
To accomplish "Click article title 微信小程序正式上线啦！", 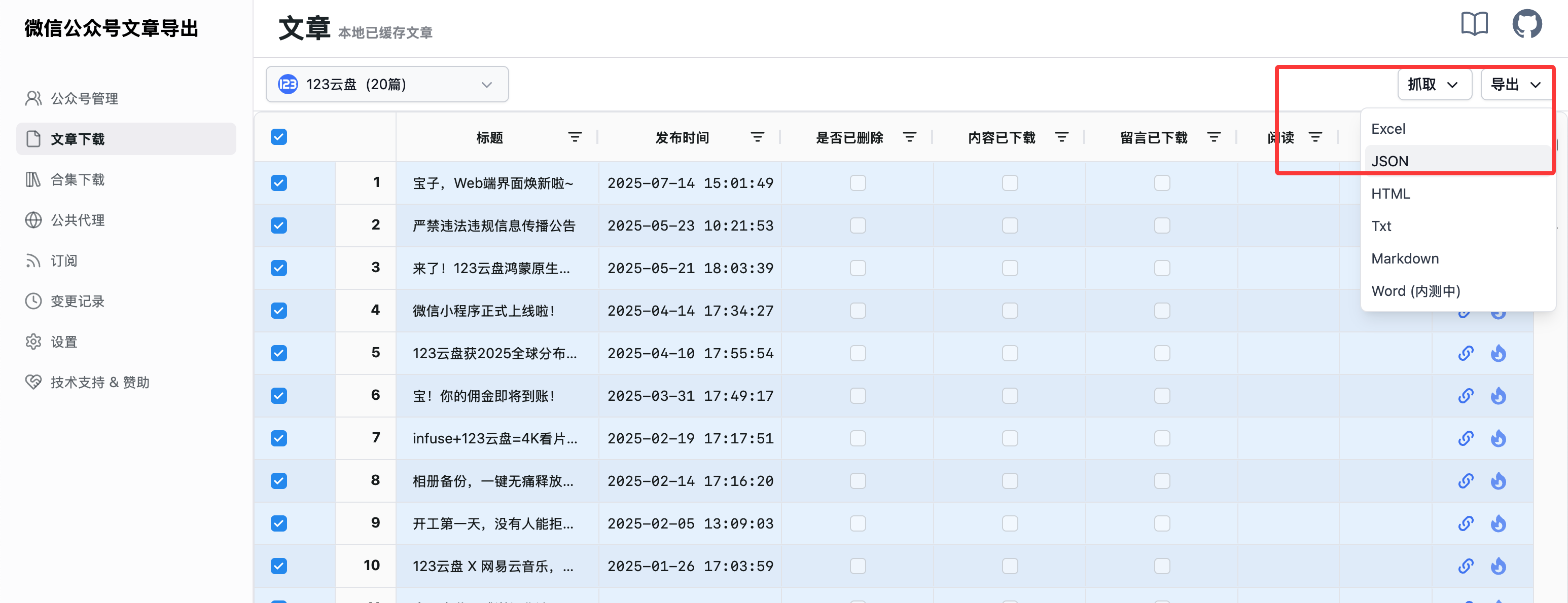I will [484, 311].
